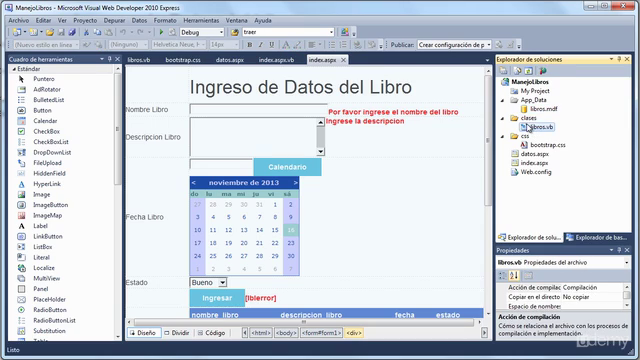This screenshot has height=360, width=640.
Task: Go to next month in calendar
Action: point(296,182)
